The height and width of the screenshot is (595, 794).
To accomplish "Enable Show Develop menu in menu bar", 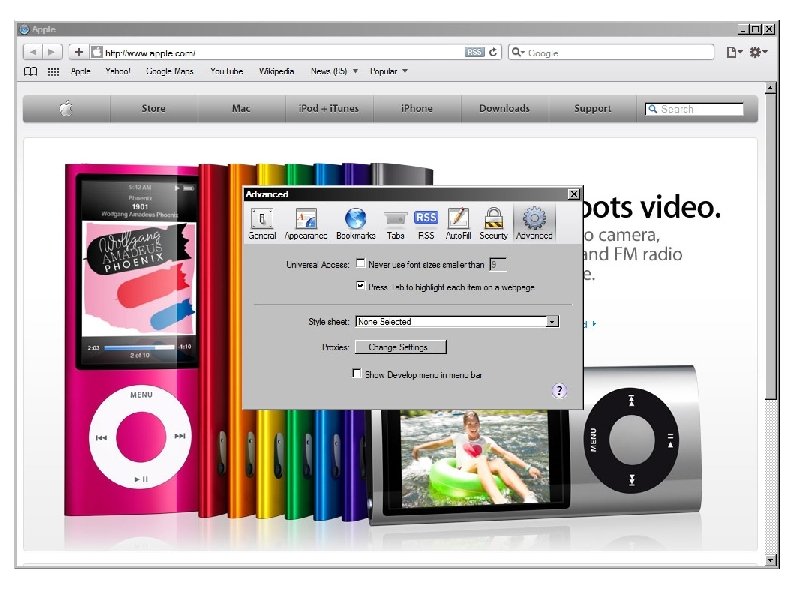I will (x=357, y=374).
